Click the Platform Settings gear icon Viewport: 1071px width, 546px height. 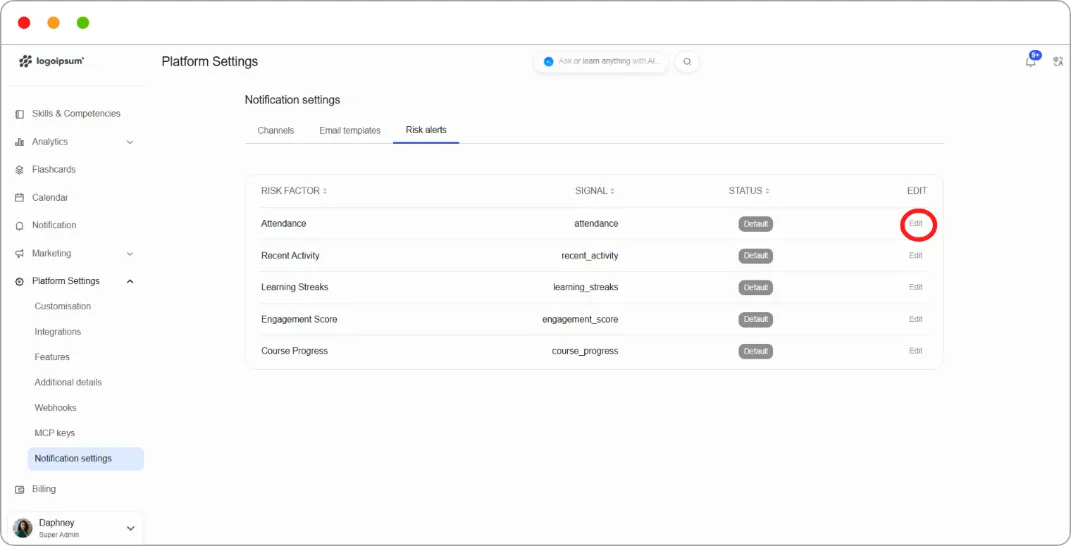(19, 282)
